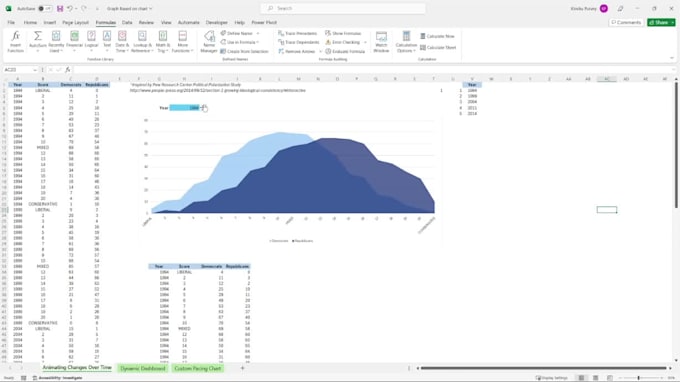Click Remove Arrows
Image resolution: width=680 pixels, height=382 pixels.
[297, 52]
